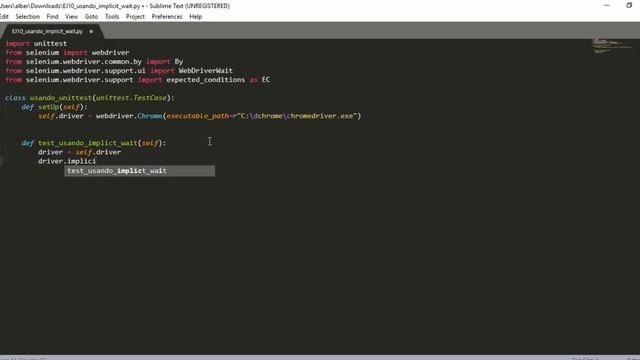640x360 pixels.
Task: Click 'def test_usando_implict_wait(self):' line
Action: tap(94, 143)
